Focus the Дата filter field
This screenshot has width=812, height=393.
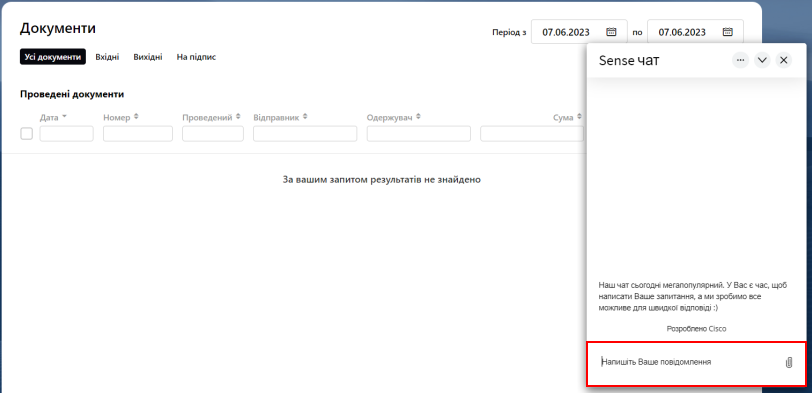click(66, 134)
